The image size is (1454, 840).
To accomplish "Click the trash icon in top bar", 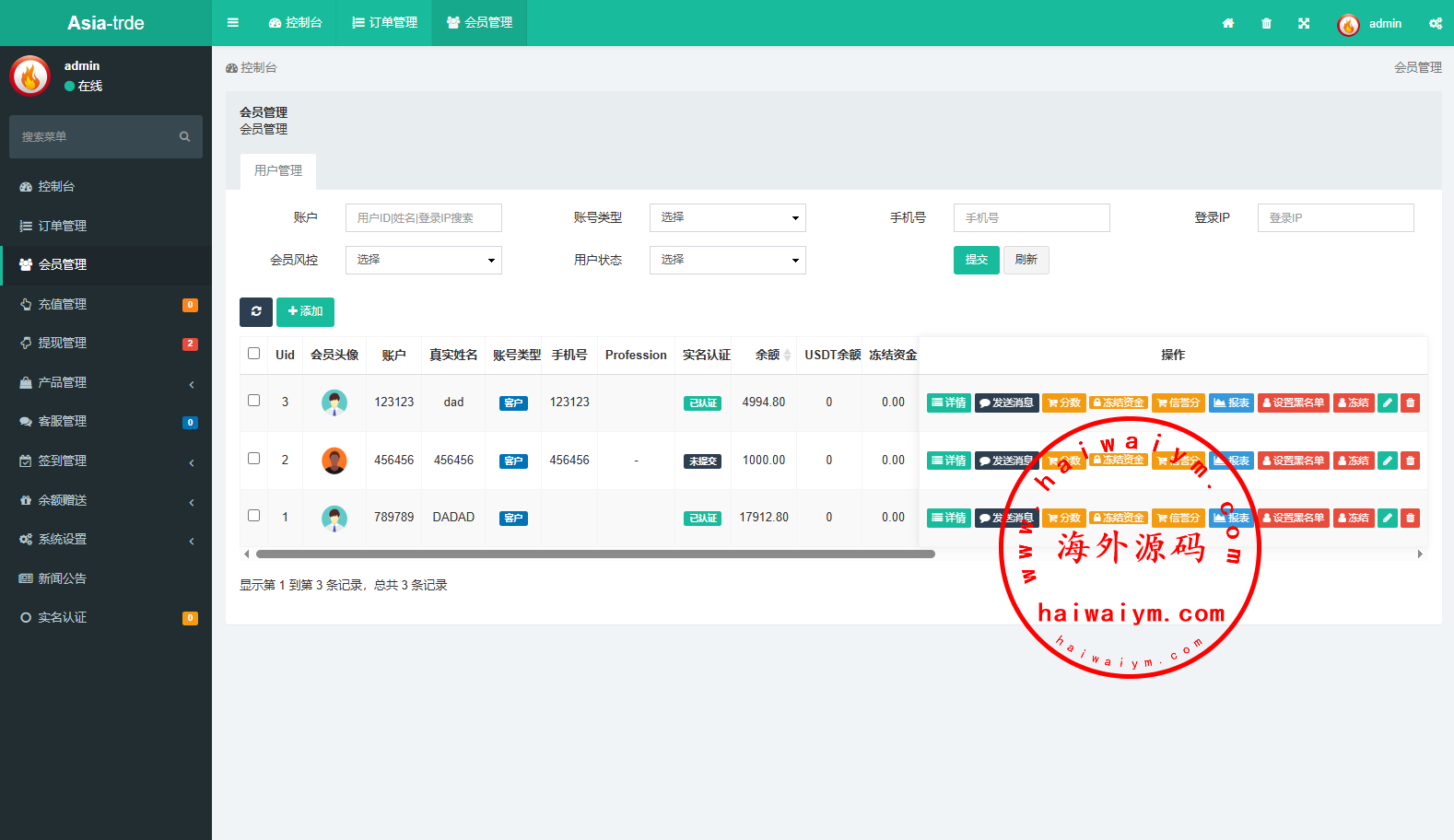I will coord(1266,23).
